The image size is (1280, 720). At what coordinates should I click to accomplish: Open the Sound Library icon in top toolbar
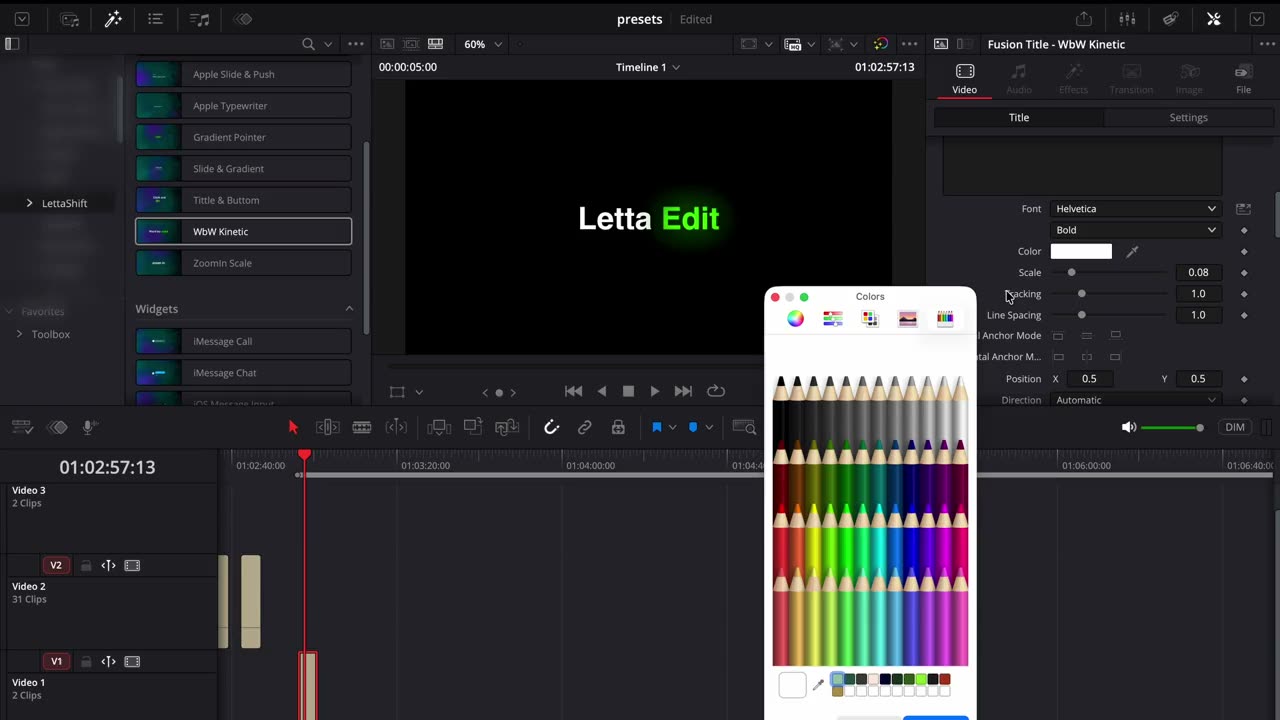(200, 19)
